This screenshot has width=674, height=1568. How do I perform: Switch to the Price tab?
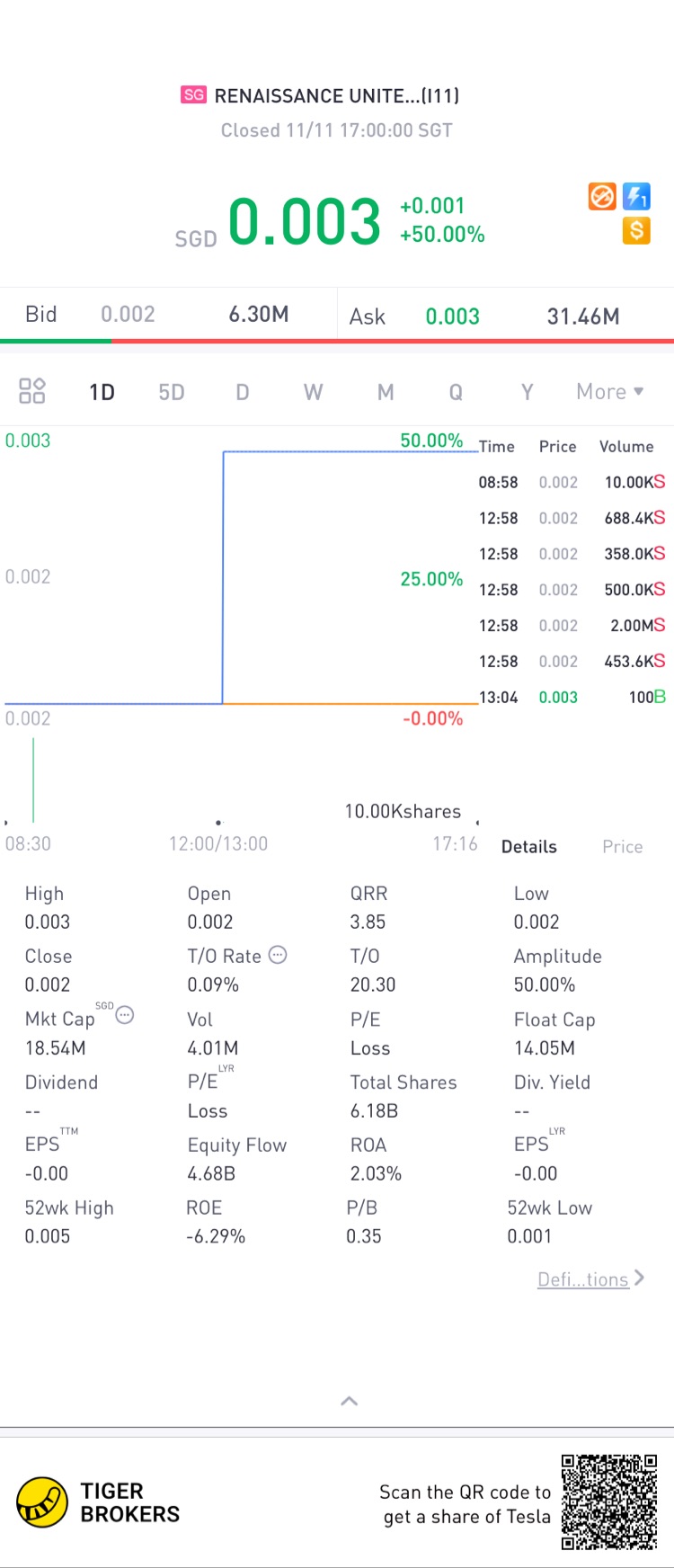click(622, 847)
